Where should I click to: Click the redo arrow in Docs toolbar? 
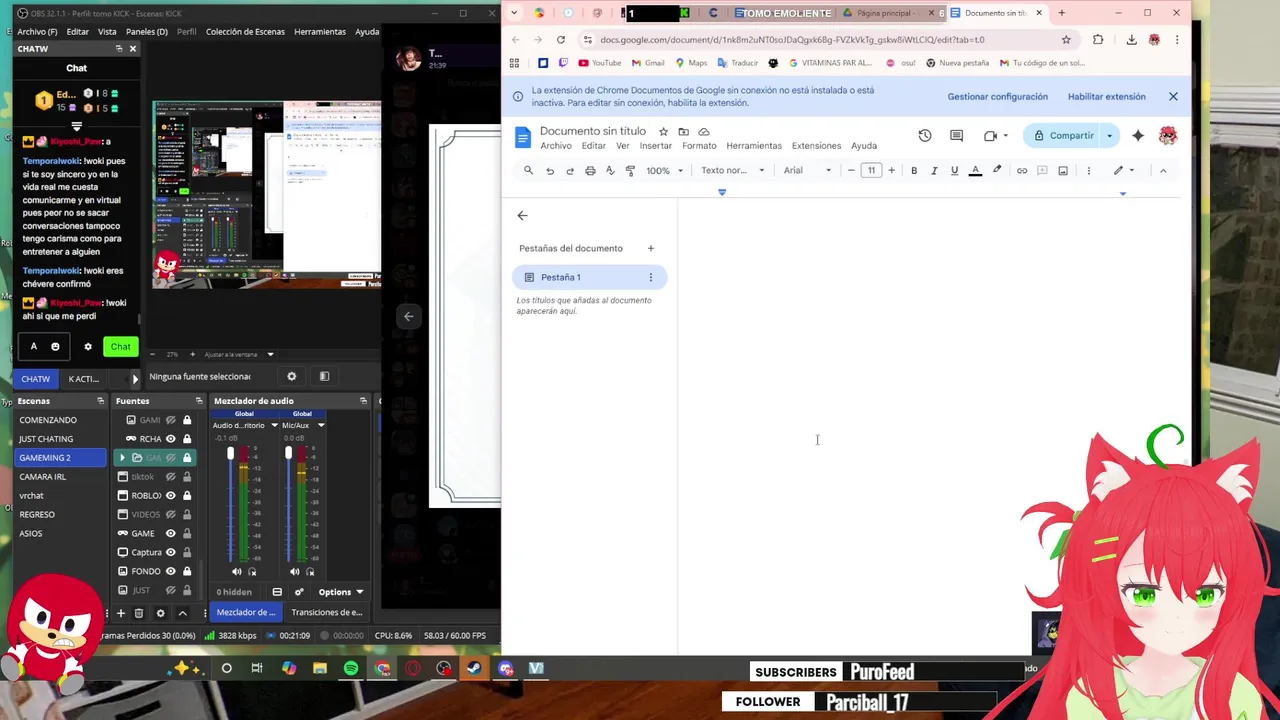(x=570, y=171)
